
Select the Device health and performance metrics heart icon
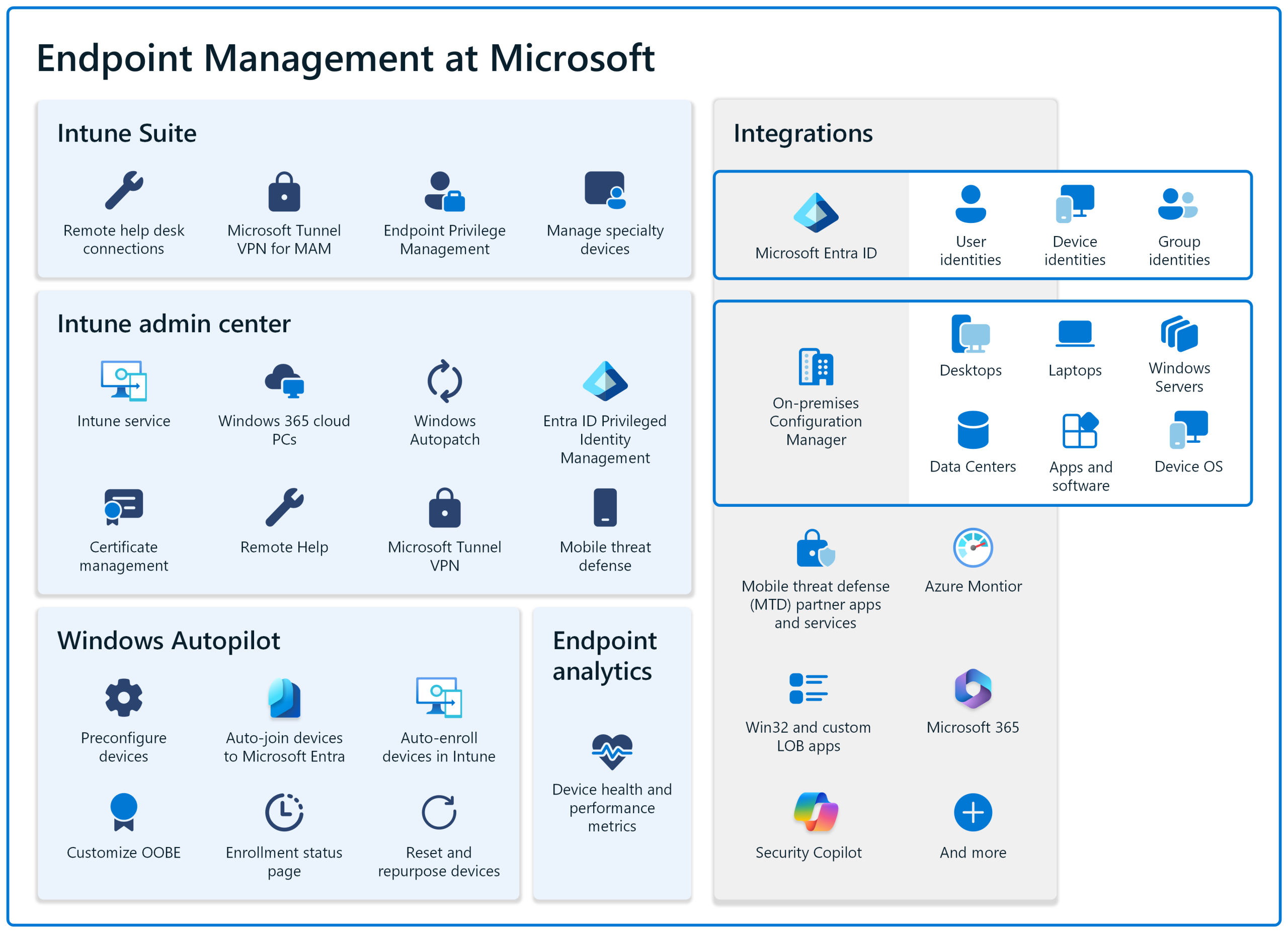(612, 751)
